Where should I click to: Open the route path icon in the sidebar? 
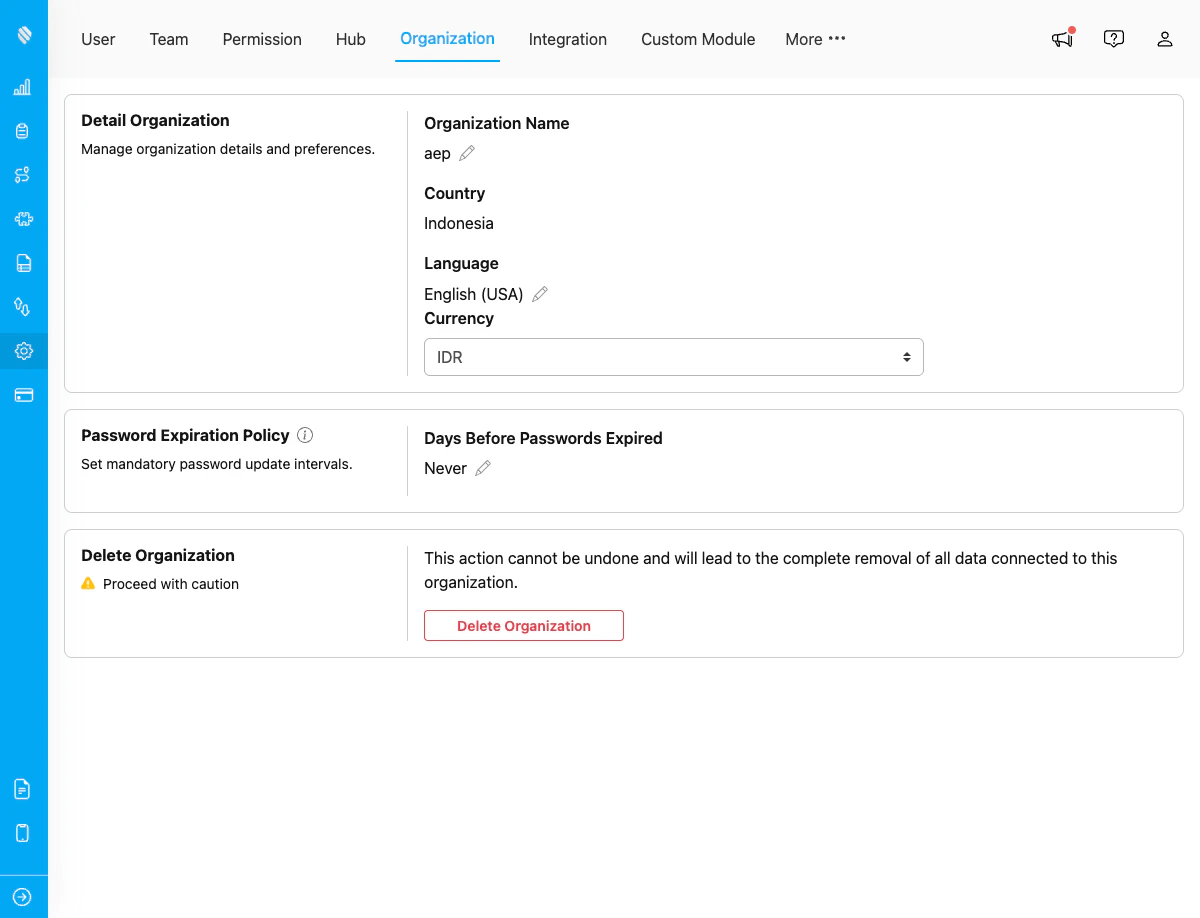click(x=23, y=175)
